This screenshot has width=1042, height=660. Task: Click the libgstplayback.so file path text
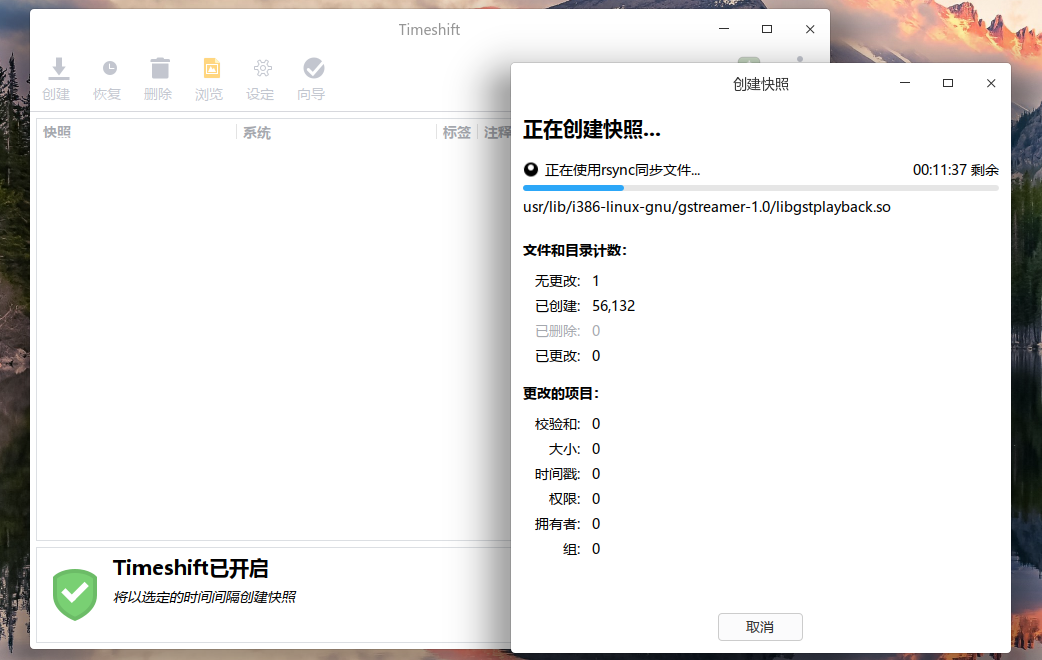(706, 207)
